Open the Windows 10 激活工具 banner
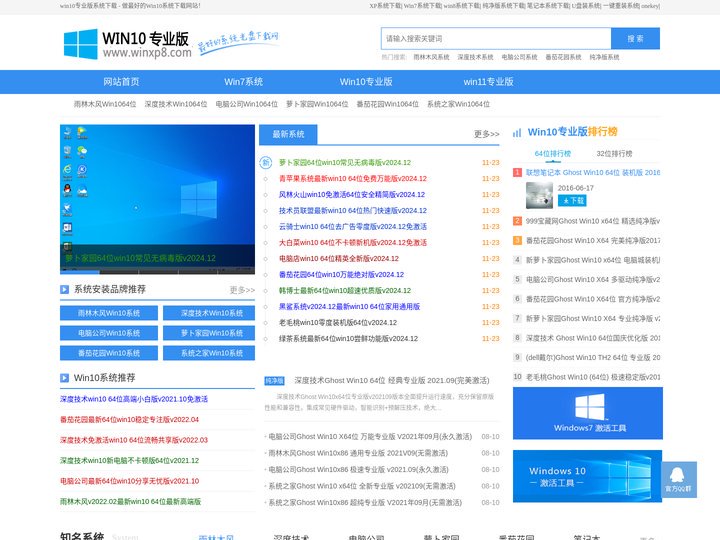 (587, 476)
